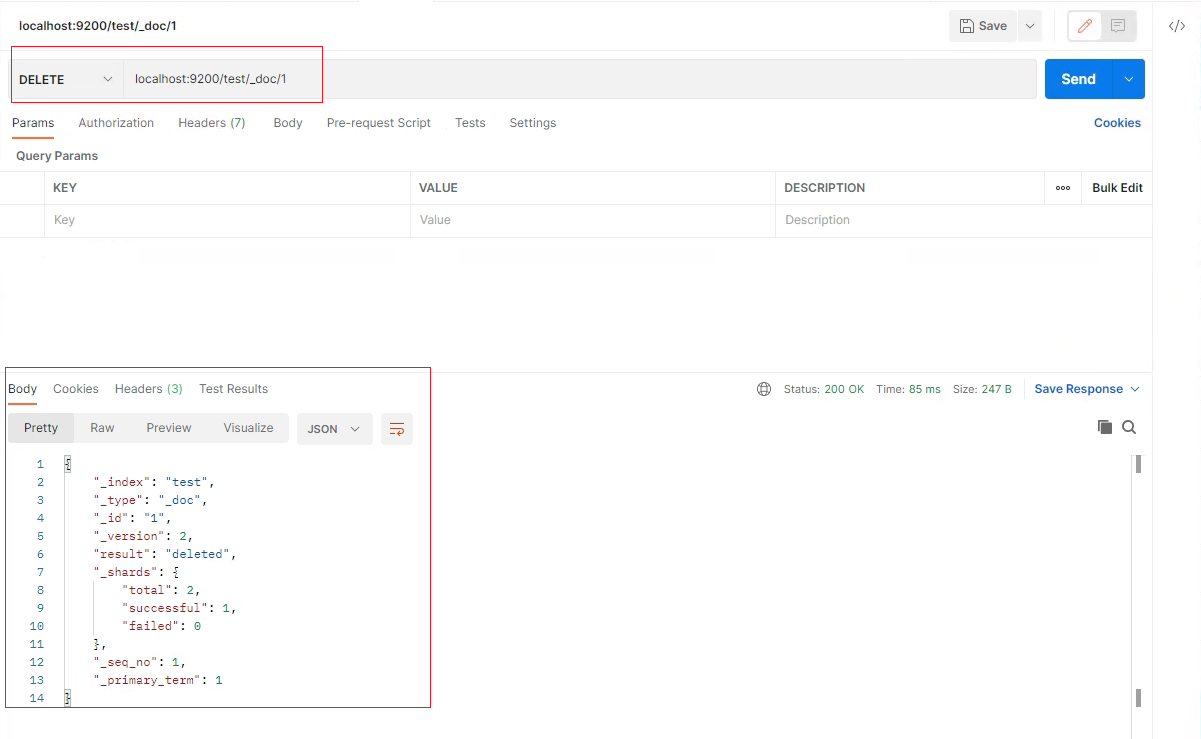This screenshot has width=1201, height=739.
Task: Click the globe network icon near Status
Action: [764, 389]
